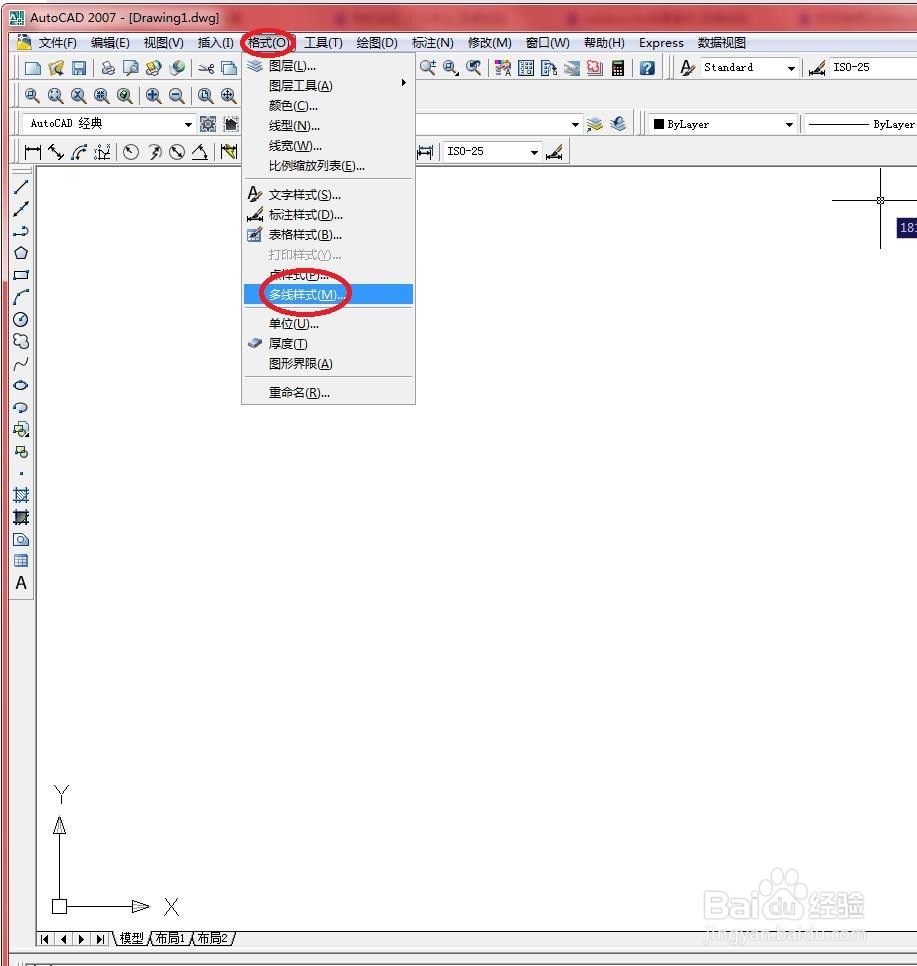Select the Polygon draw tool
The width and height of the screenshot is (917, 966).
pyautogui.click(x=21, y=253)
